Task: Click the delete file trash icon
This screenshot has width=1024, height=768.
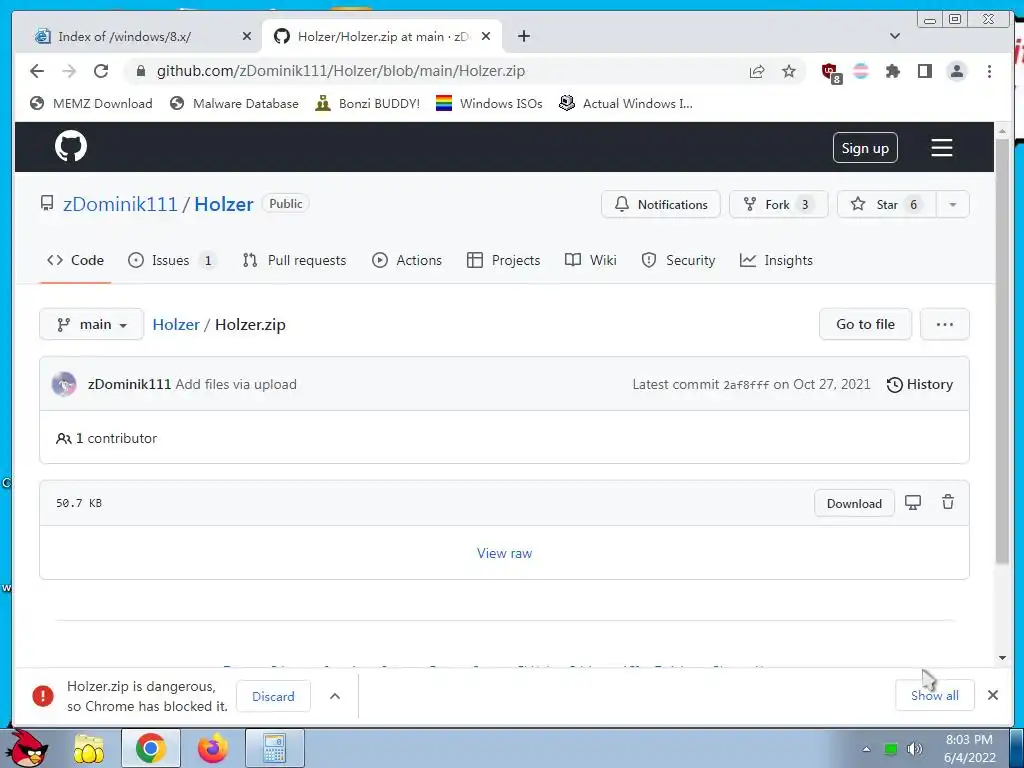Action: click(x=948, y=502)
